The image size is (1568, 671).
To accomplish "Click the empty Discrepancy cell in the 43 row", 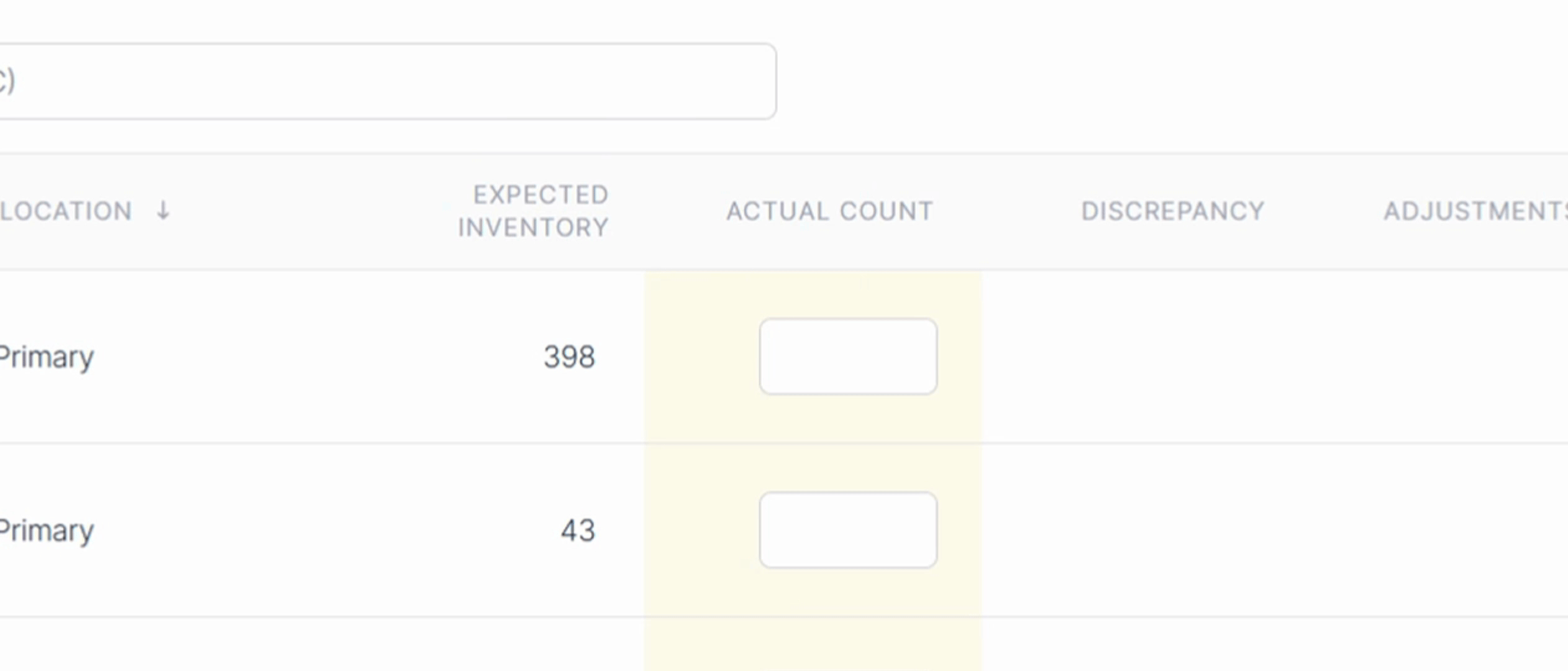I will click(x=1172, y=531).
